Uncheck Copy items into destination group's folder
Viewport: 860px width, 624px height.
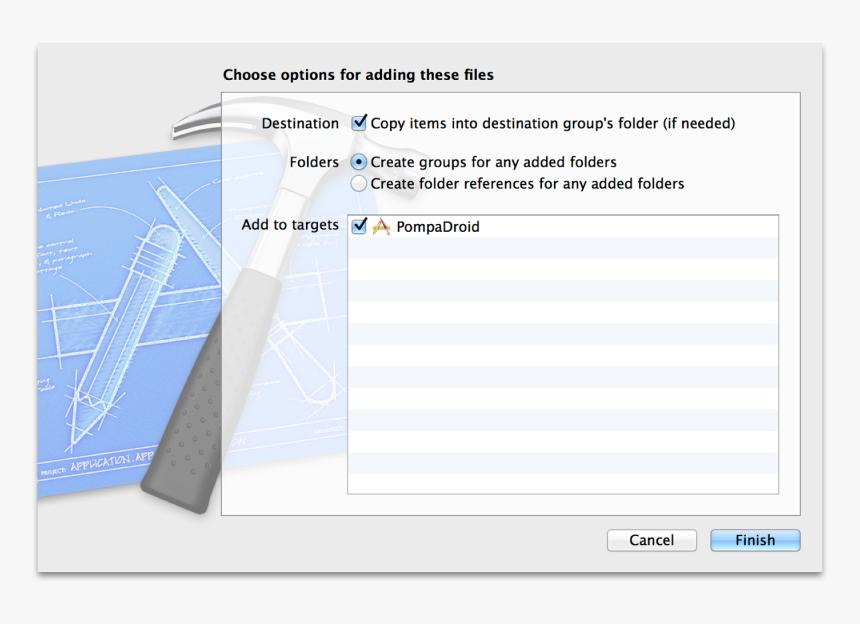pyautogui.click(x=359, y=123)
